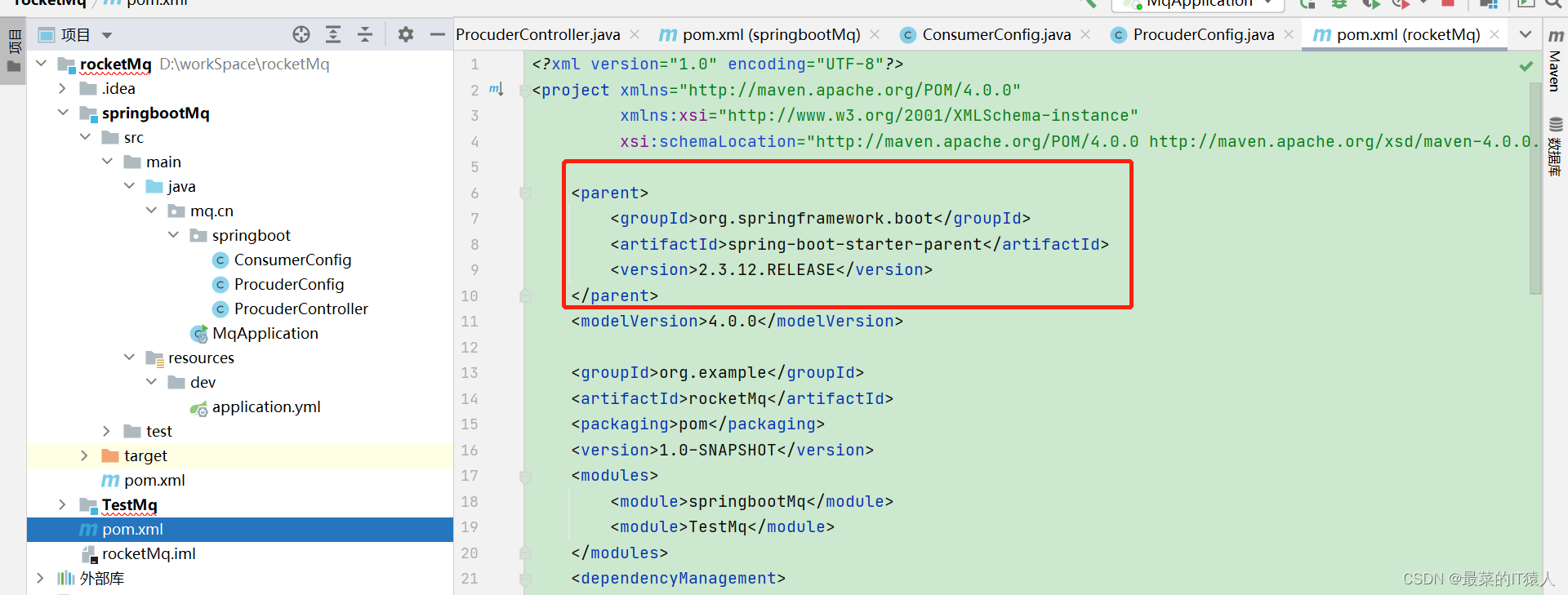The image size is (1568, 595).
Task: Open the 项目 view selector dropdown
Action: [x=107, y=35]
